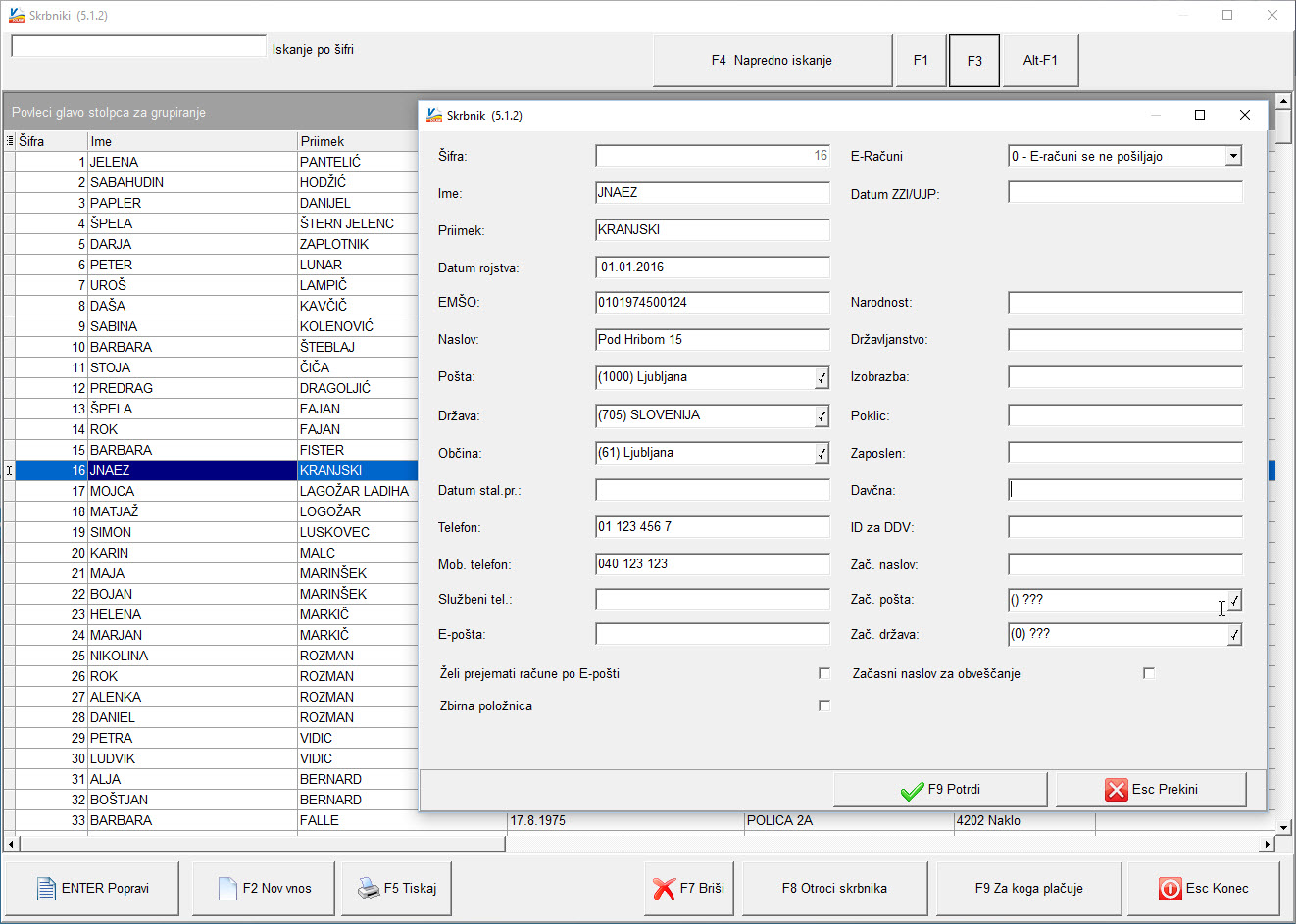Sort by the Šifra column header
Screen dimensions: 1296x924
[52, 141]
